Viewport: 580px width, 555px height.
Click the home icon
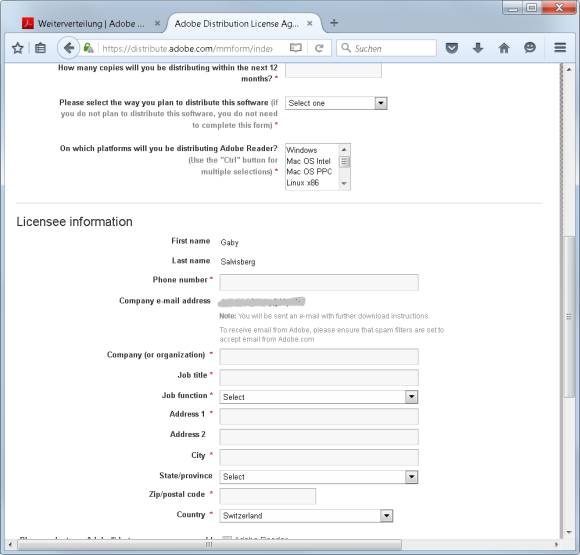pos(504,48)
